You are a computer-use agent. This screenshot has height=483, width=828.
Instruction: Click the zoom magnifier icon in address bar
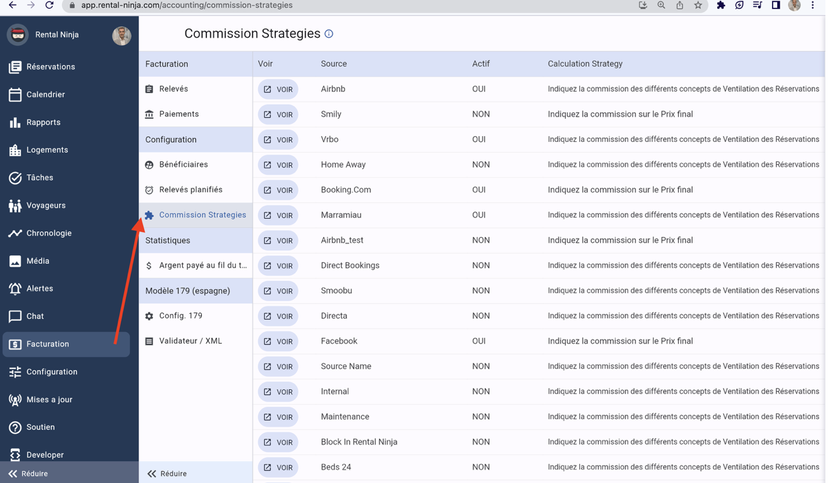pos(661,5)
